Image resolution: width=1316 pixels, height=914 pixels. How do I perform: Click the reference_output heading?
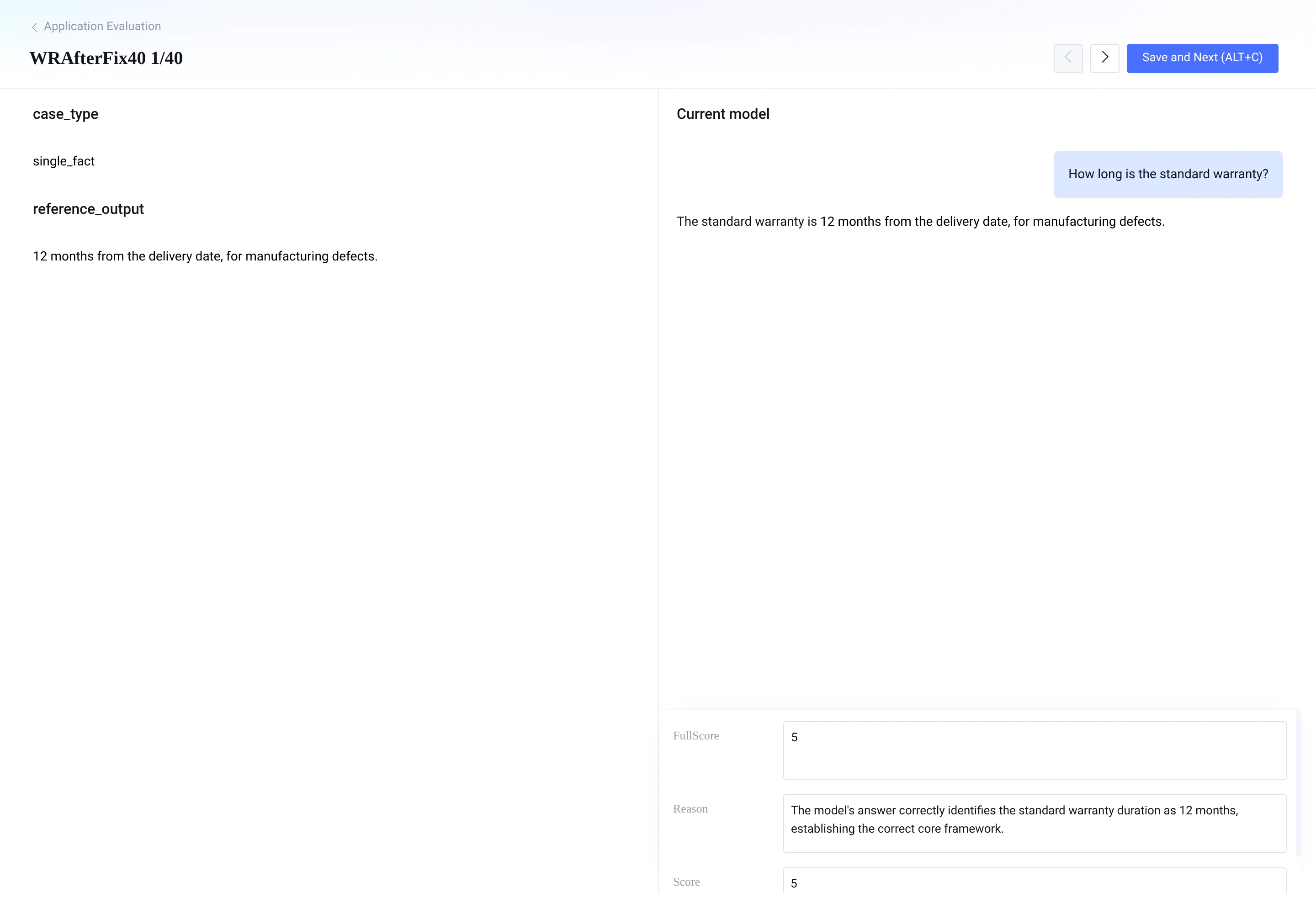[x=88, y=209]
